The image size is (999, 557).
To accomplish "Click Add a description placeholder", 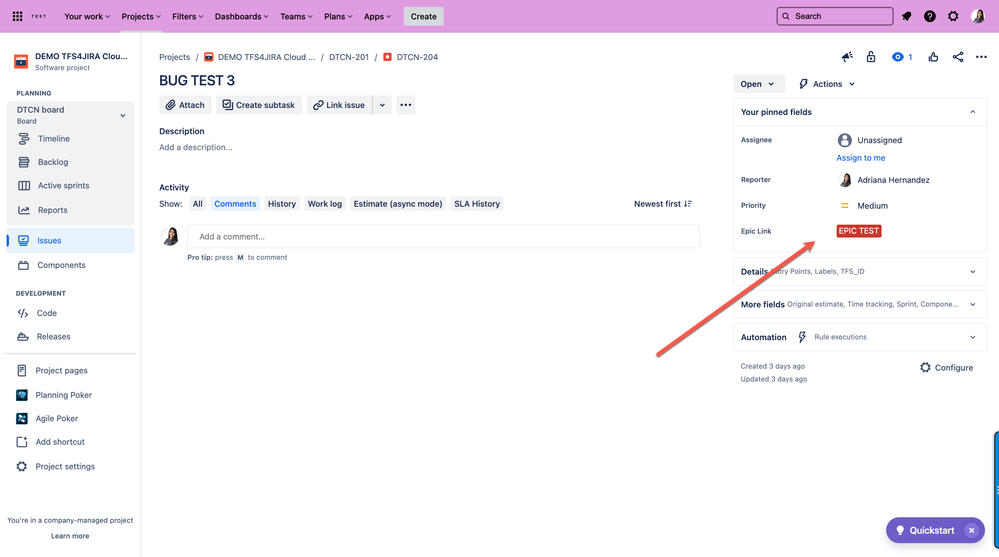I will (x=196, y=147).
